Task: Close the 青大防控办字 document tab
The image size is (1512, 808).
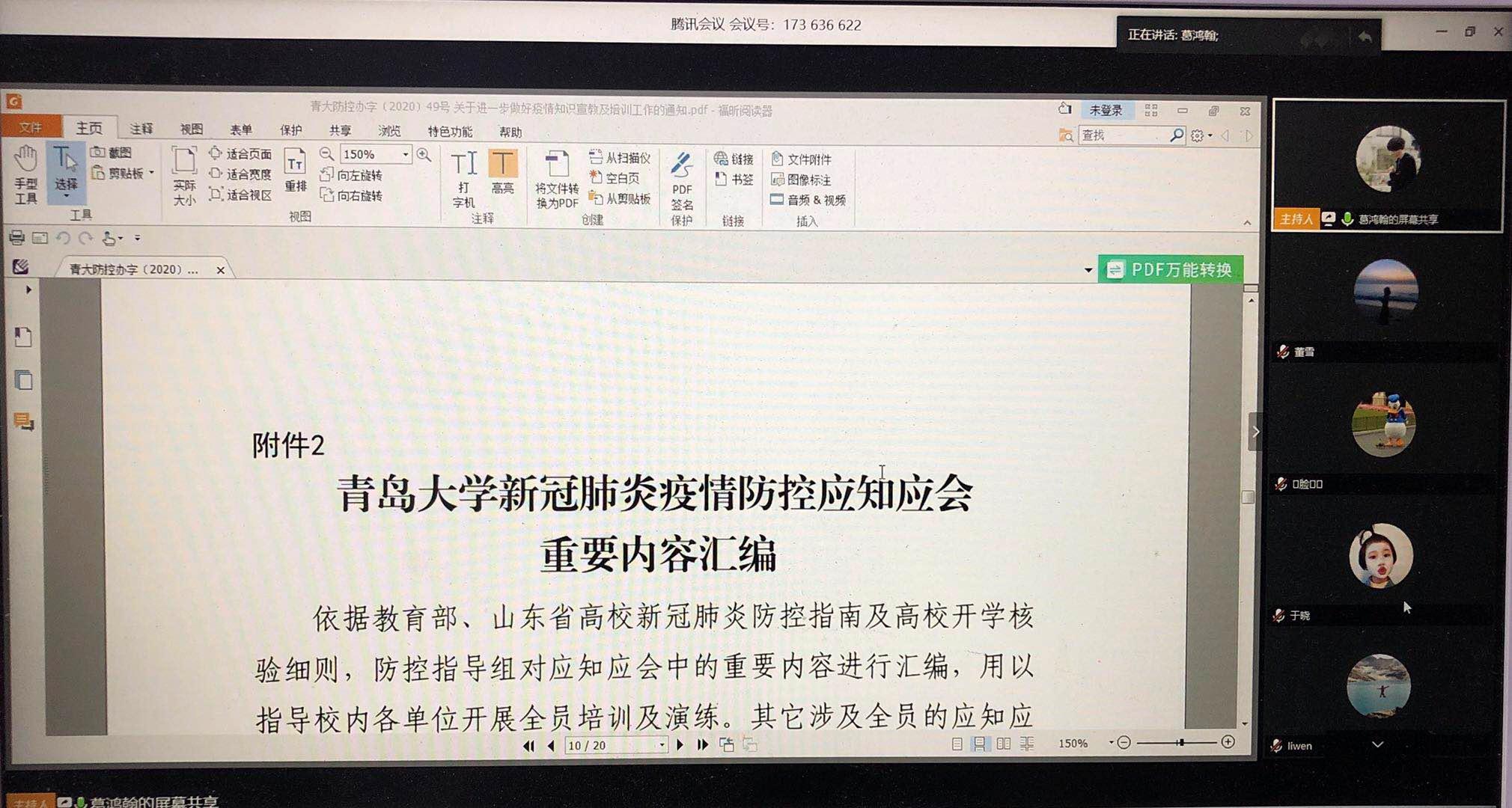Action: (x=220, y=270)
